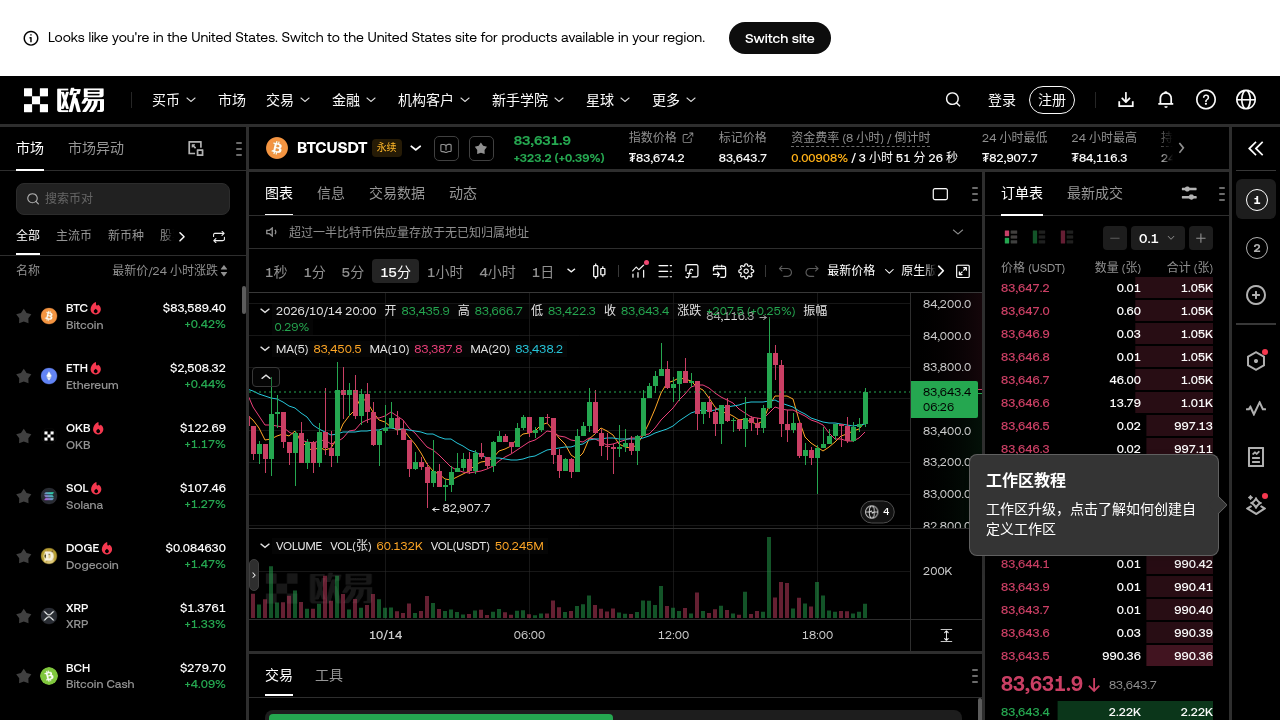
Task: Click the 登录 login link
Action: [x=1002, y=100]
